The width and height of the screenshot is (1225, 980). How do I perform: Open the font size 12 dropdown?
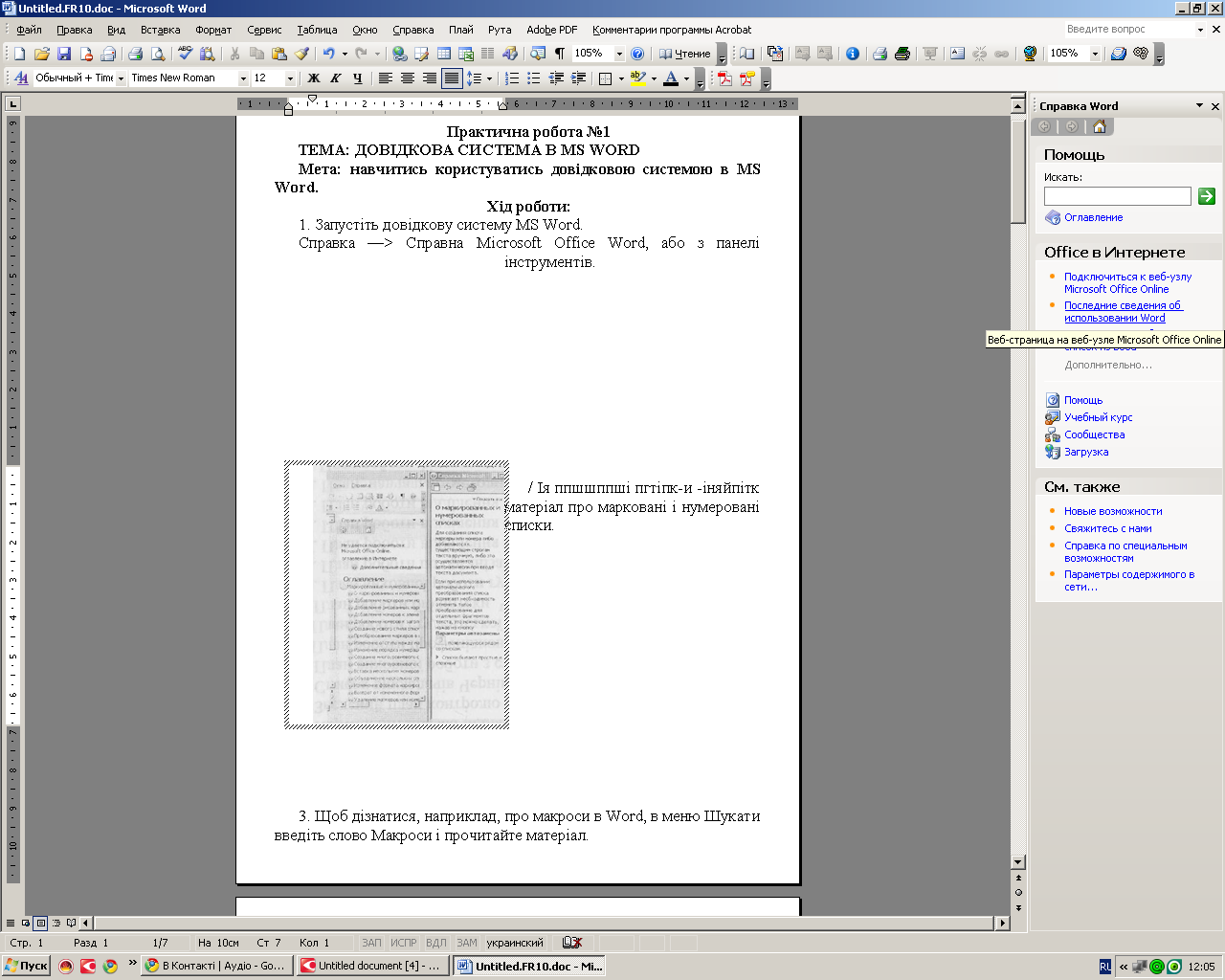pyautogui.click(x=290, y=78)
